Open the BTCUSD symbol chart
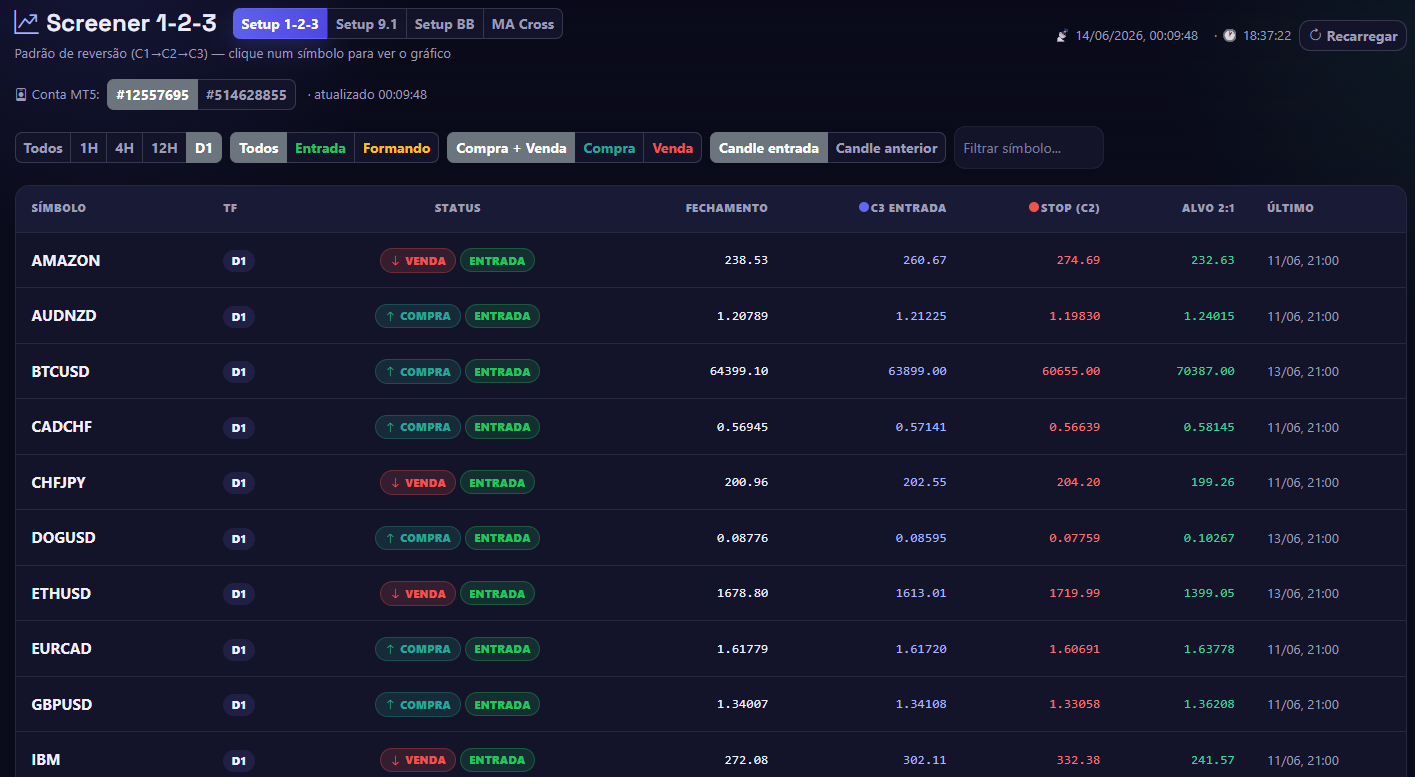This screenshot has height=777, width=1415. pos(61,371)
